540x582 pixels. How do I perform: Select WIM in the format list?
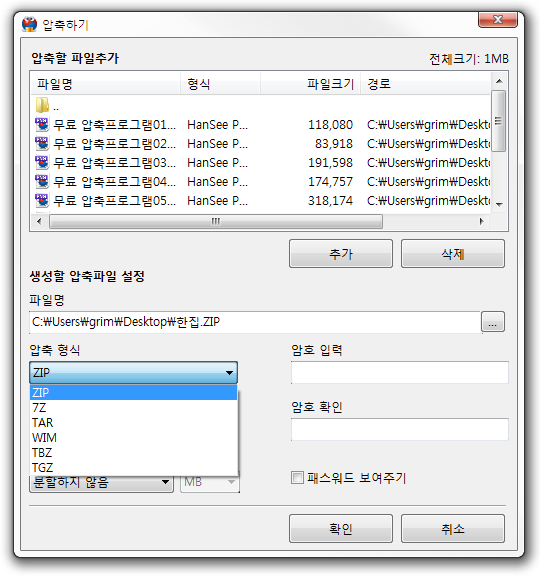[x=133, y=438]
